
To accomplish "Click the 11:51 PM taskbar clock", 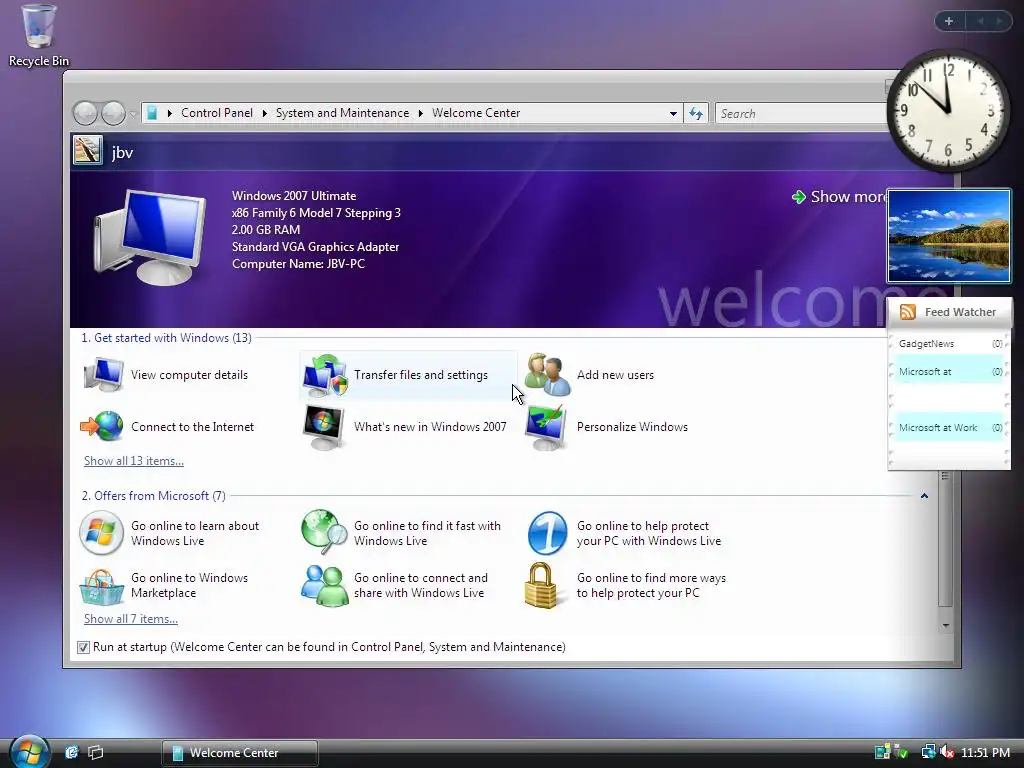I will (985, 752).
